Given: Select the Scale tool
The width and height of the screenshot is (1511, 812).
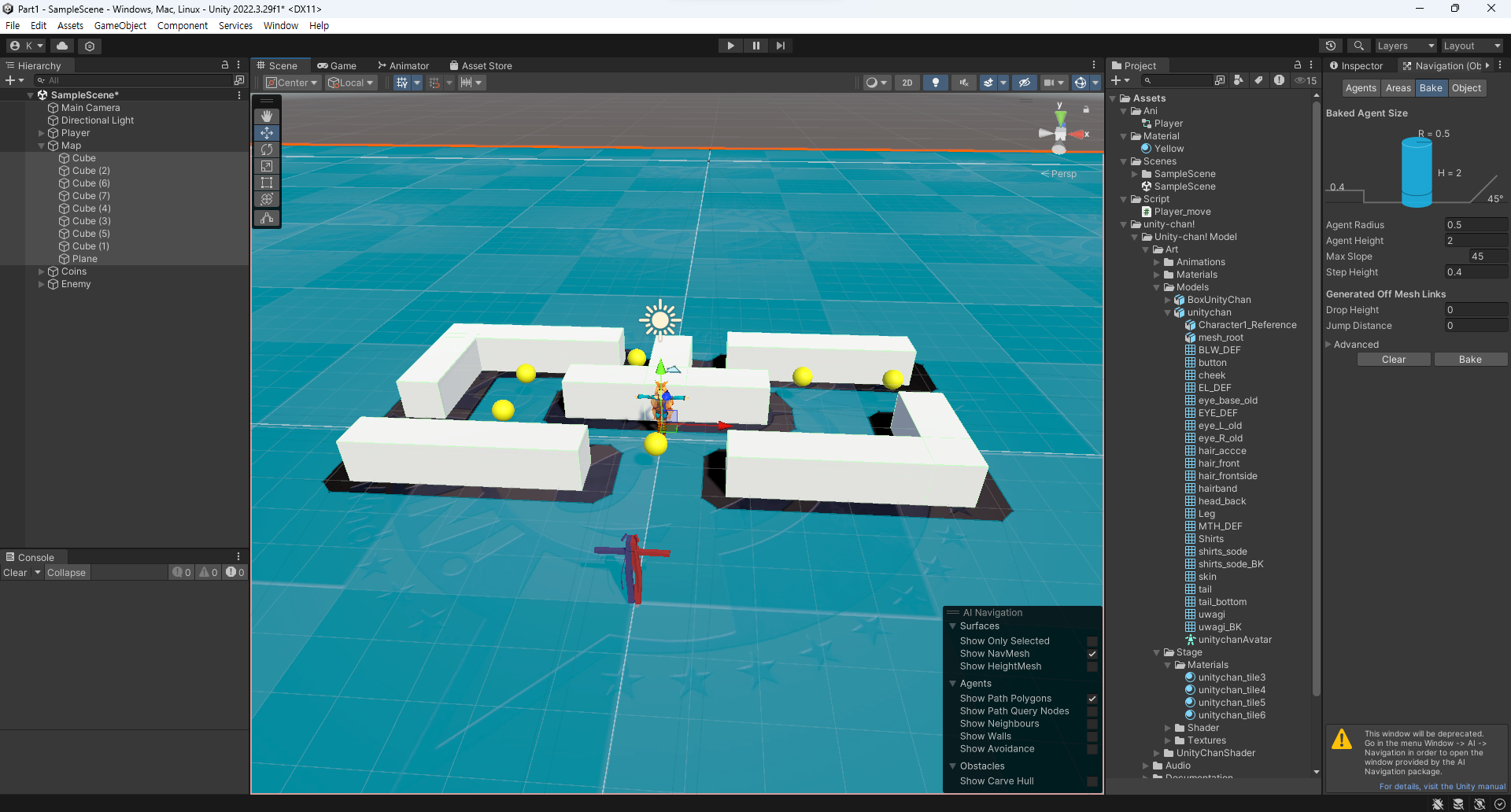Looking at the screenshot, I should pyautogui.click(x=267, y=166).
